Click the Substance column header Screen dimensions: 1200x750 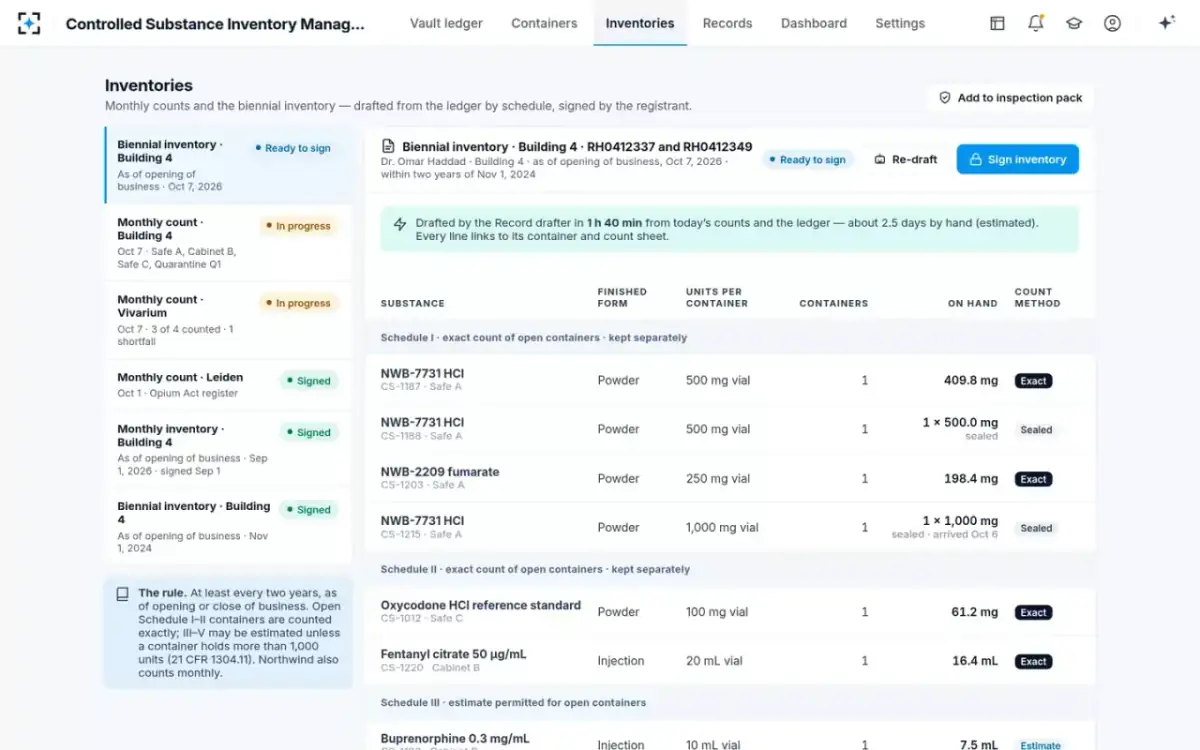pos(412,303)
